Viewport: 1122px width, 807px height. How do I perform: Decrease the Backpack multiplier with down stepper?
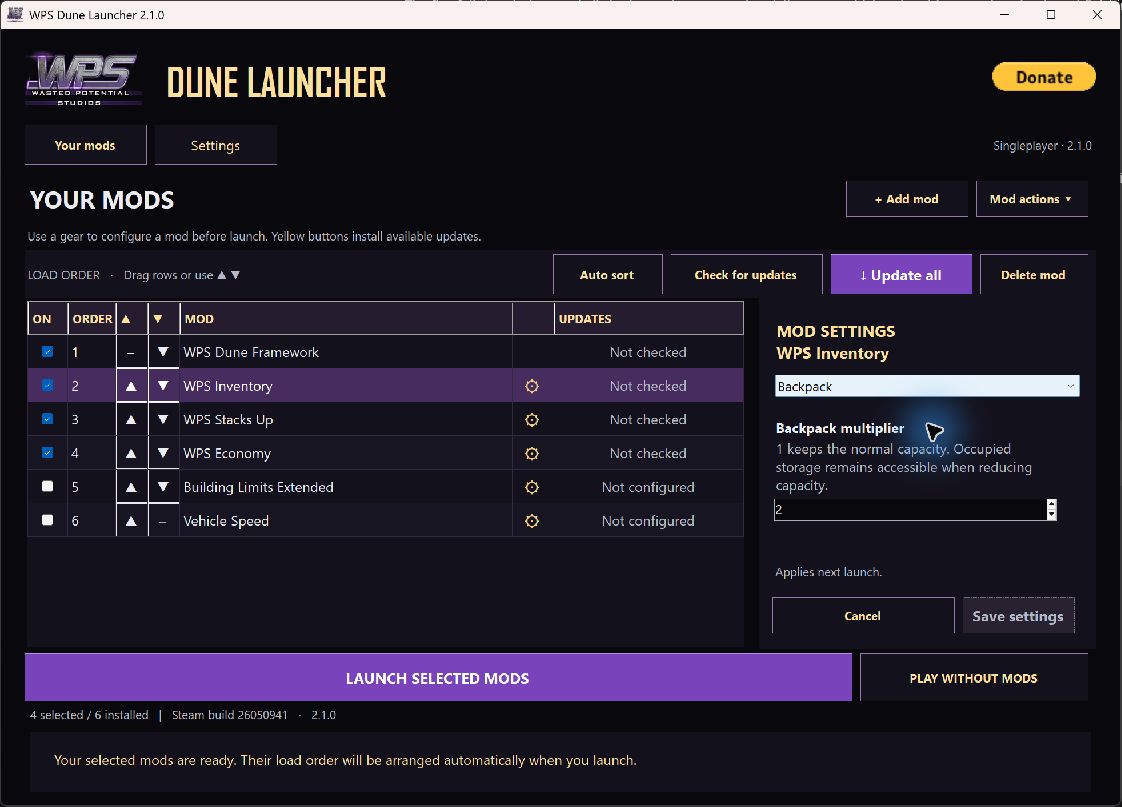point(1051,515)
